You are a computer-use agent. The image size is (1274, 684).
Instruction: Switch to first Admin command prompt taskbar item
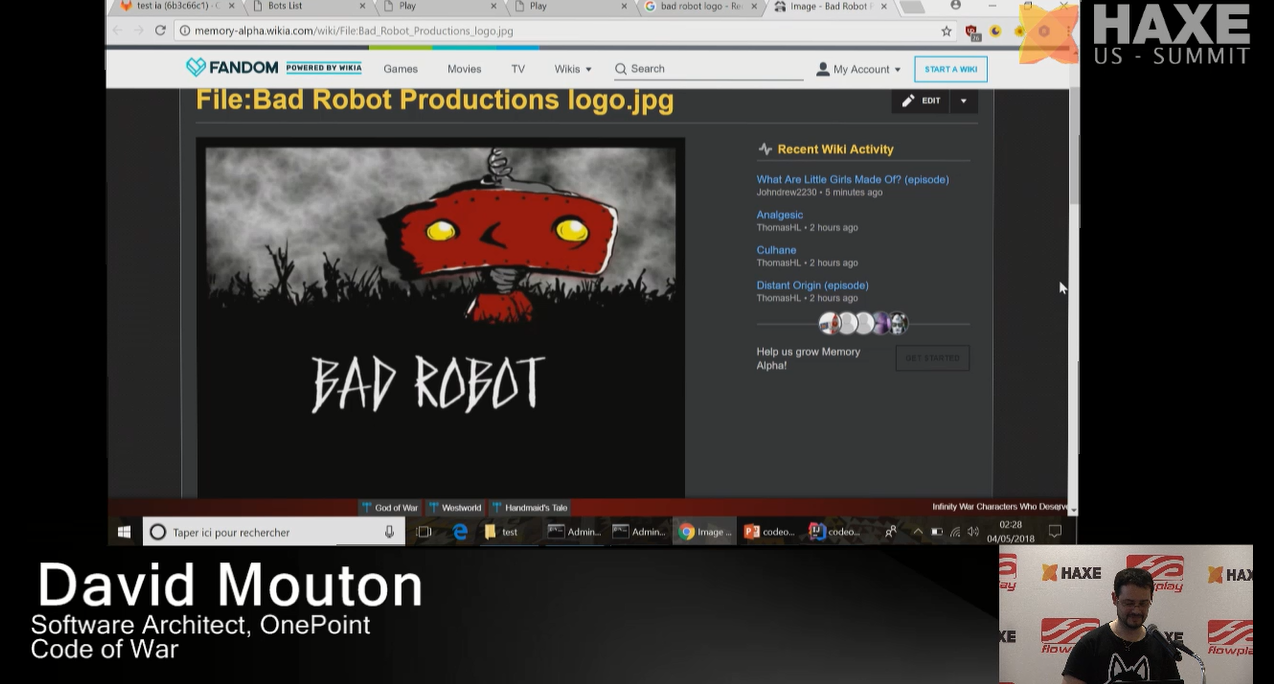click(x=575, y=532)
